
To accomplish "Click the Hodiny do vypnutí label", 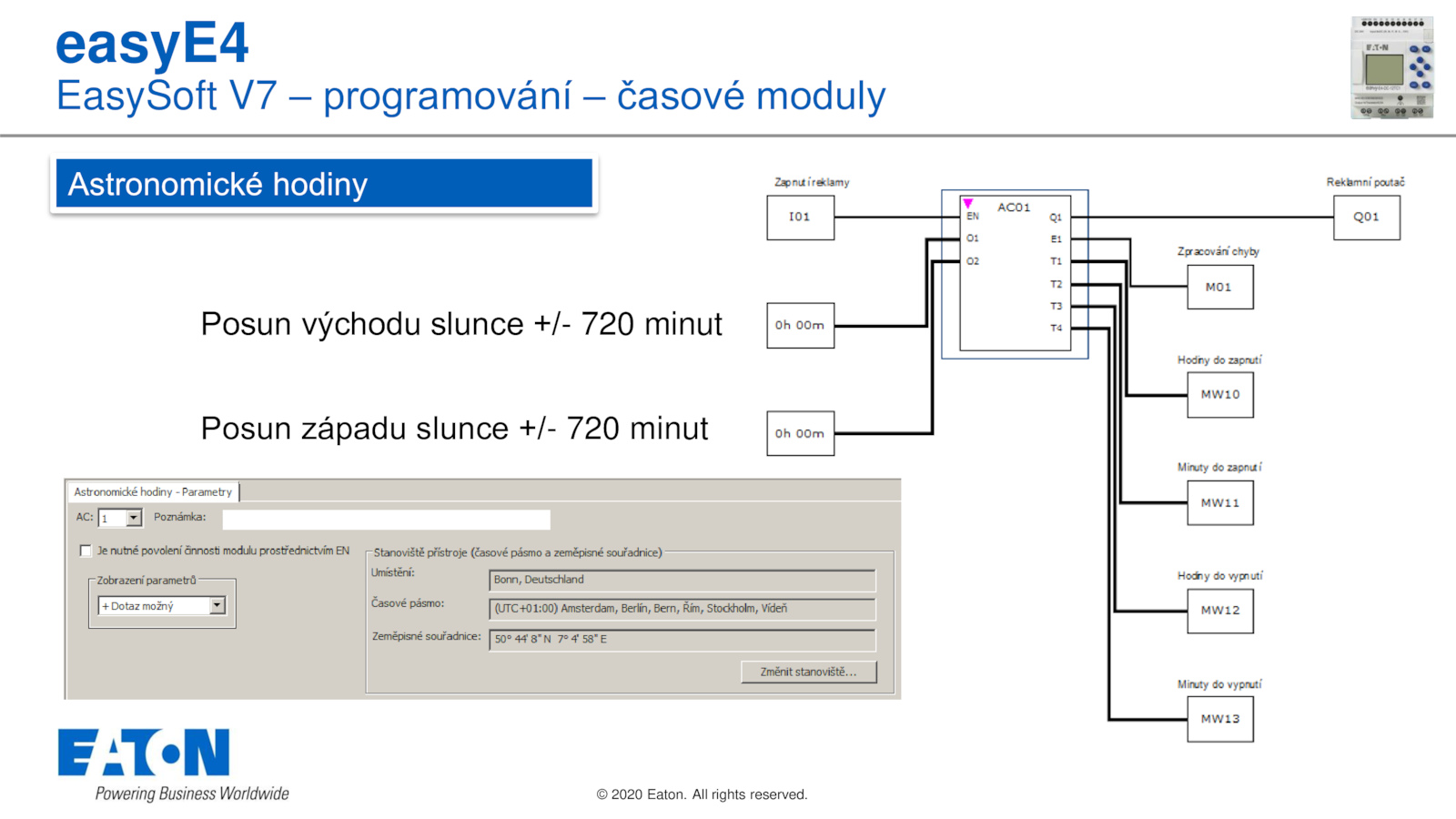I will pyautogui.click(x=1220, y=575).
